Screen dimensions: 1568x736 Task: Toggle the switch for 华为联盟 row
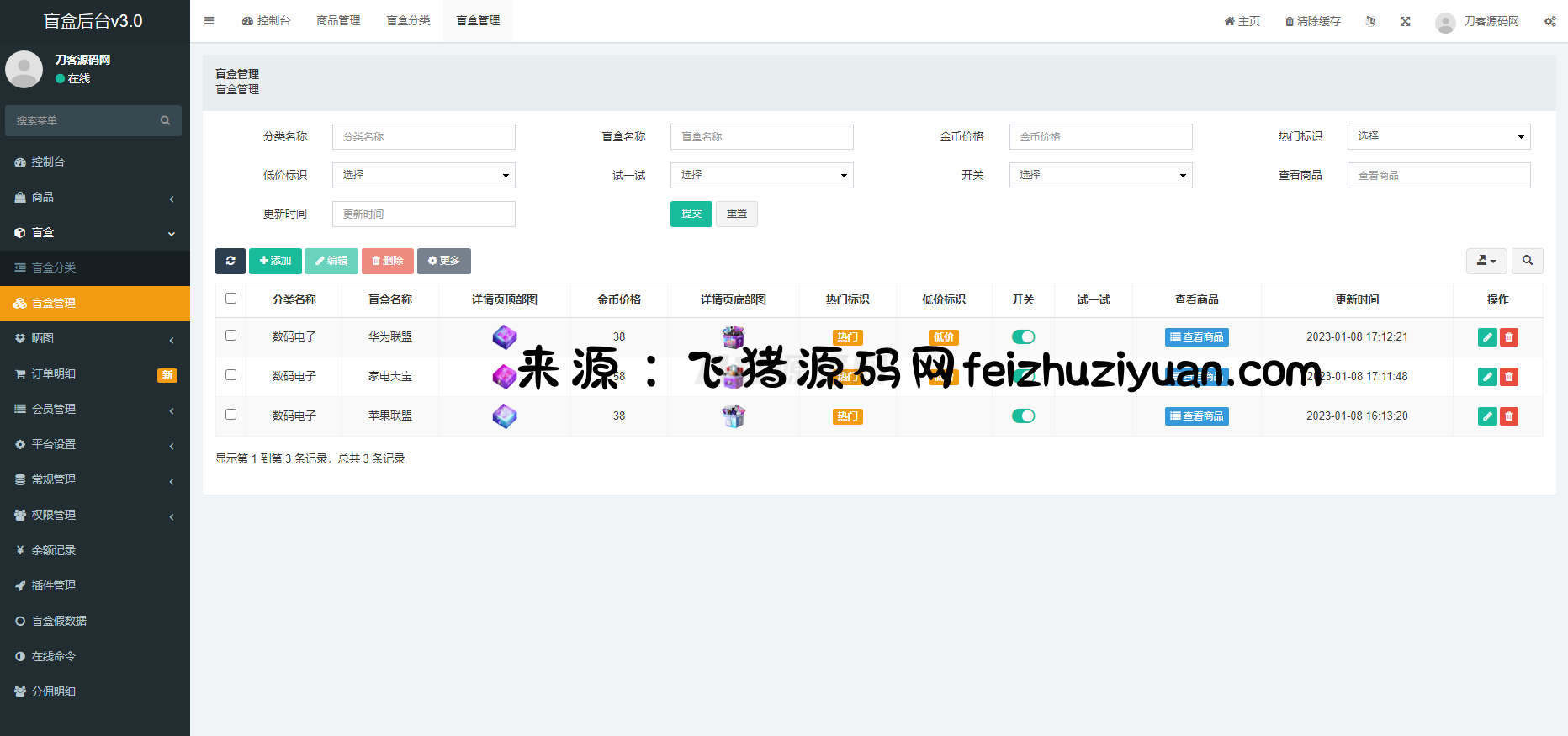pyautogui.click(x=1023, y=337)
